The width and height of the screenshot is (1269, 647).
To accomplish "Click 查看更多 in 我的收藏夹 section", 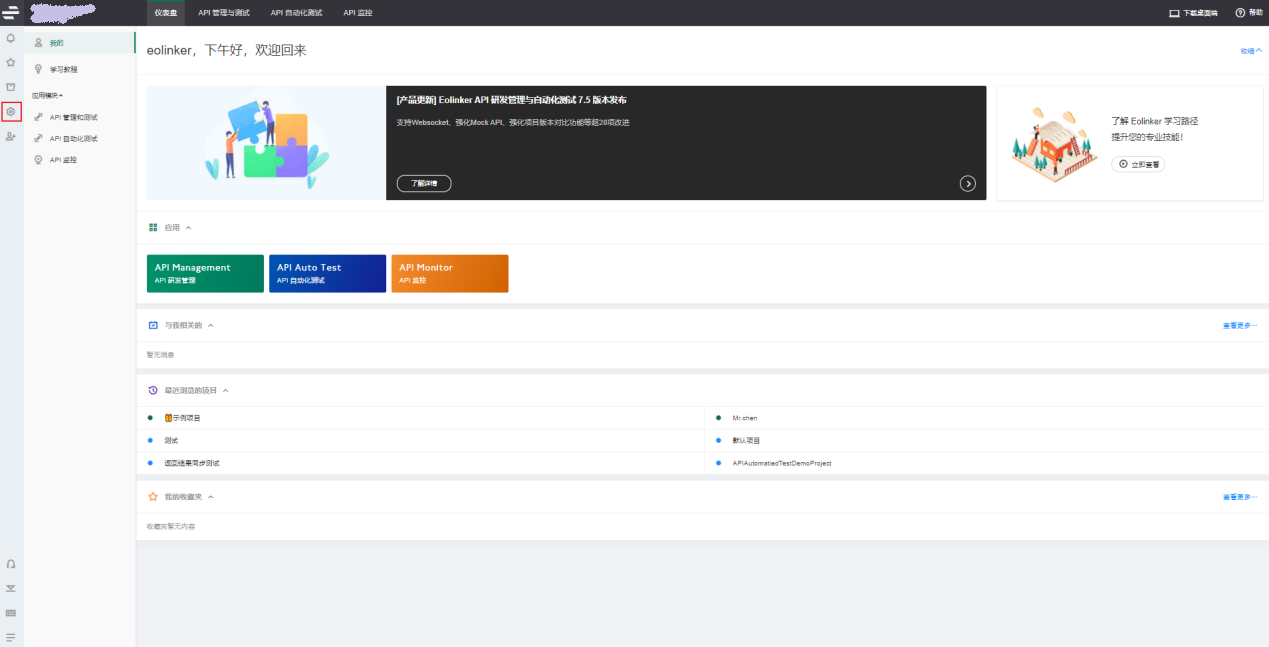I will pos(1240,496).
